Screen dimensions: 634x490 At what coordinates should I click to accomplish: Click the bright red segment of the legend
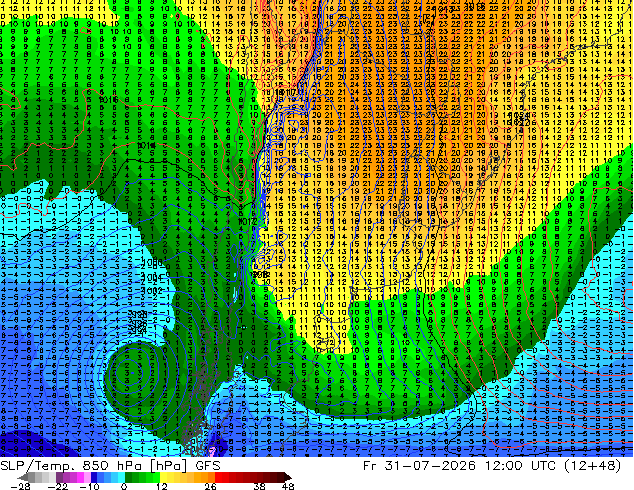point(218,477)
